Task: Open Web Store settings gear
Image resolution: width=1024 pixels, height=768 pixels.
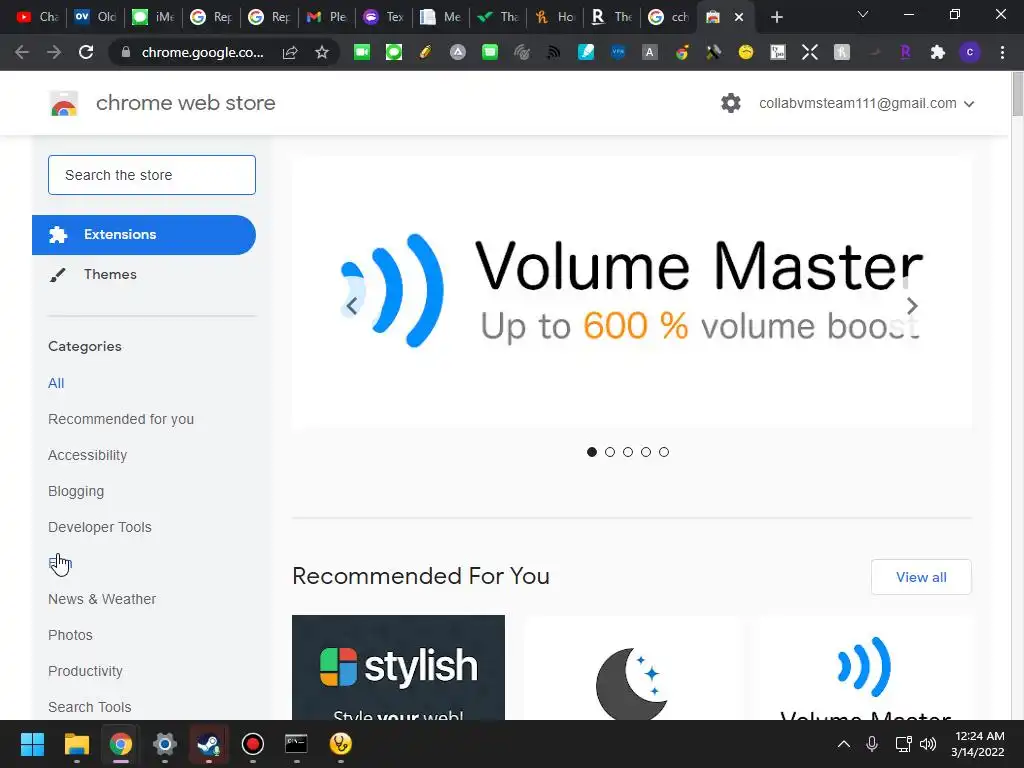Action: pyautogui.click(x=731, y=103)
